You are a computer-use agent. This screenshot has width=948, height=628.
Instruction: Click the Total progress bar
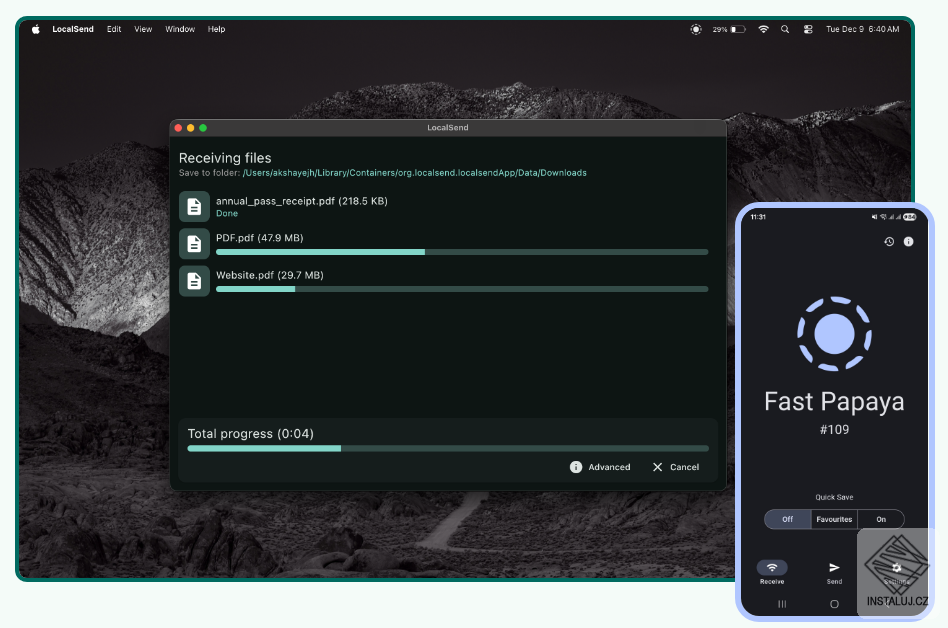(448, 448)
